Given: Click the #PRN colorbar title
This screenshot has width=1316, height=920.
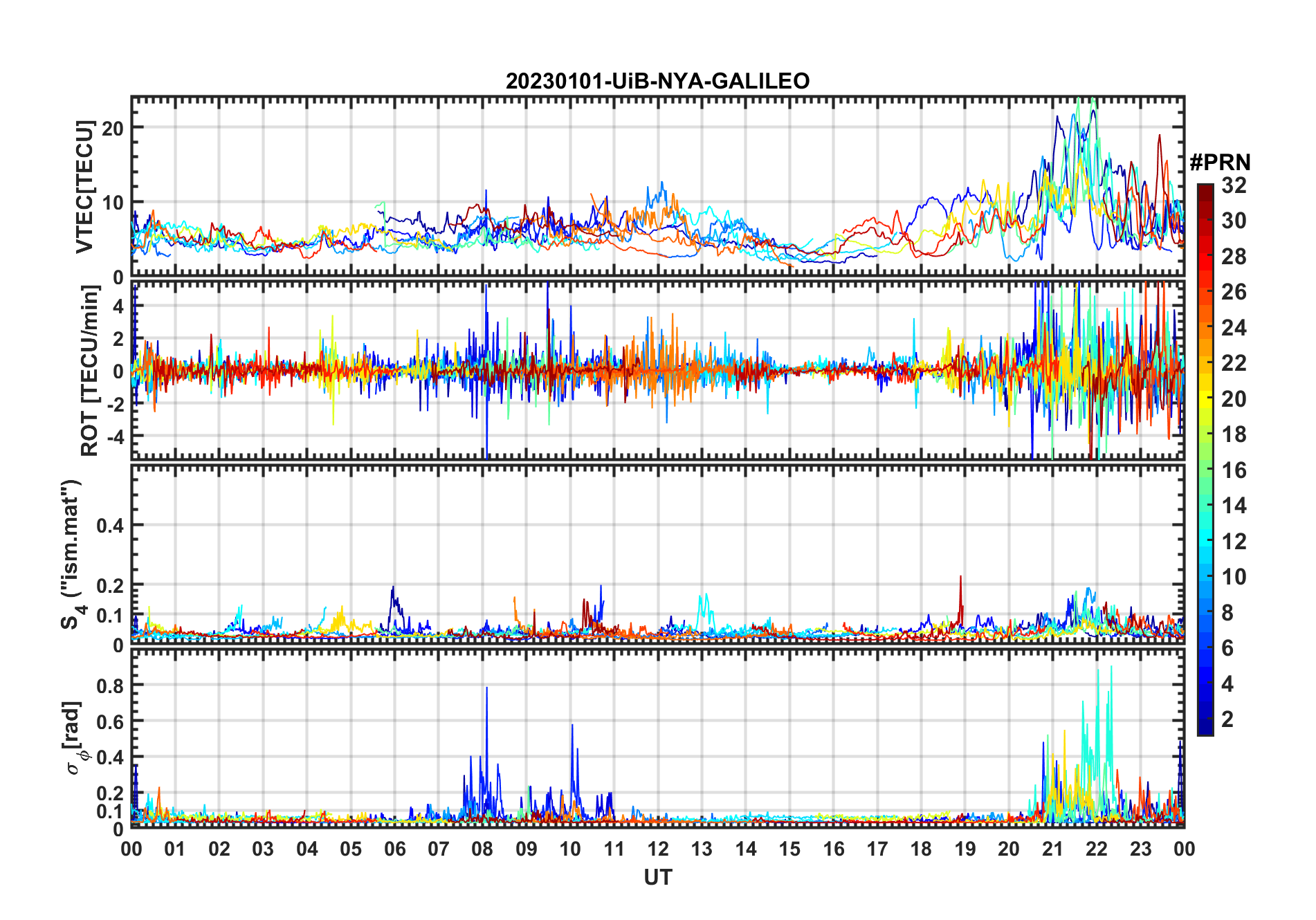Looking at the screenshot, I should coord(1220,162).
